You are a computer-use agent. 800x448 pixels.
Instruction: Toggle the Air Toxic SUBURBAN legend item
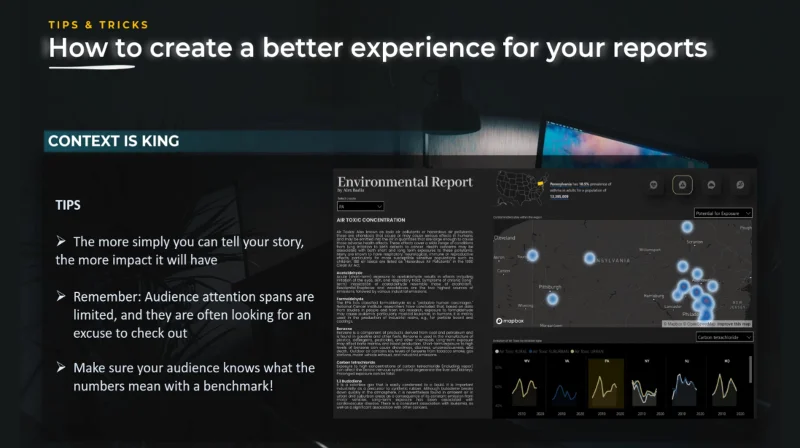[549, 352]
